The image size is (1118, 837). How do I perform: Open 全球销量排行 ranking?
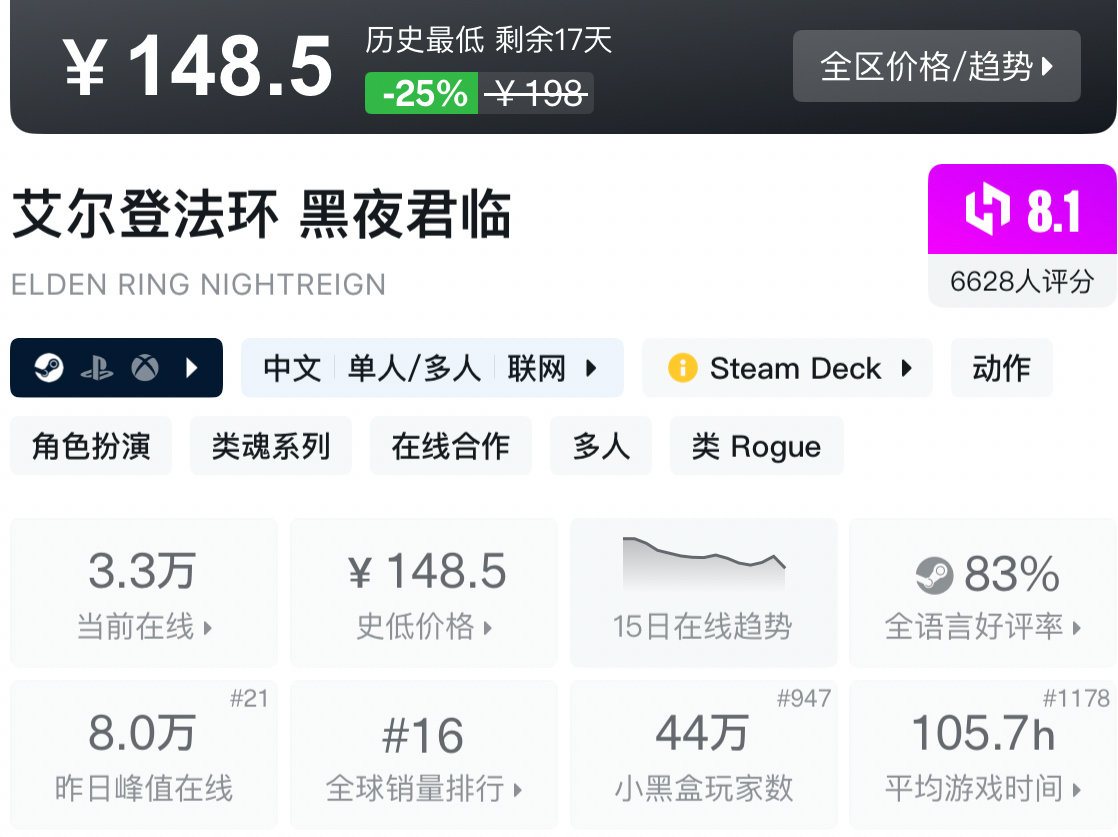(x=424, y=755)
